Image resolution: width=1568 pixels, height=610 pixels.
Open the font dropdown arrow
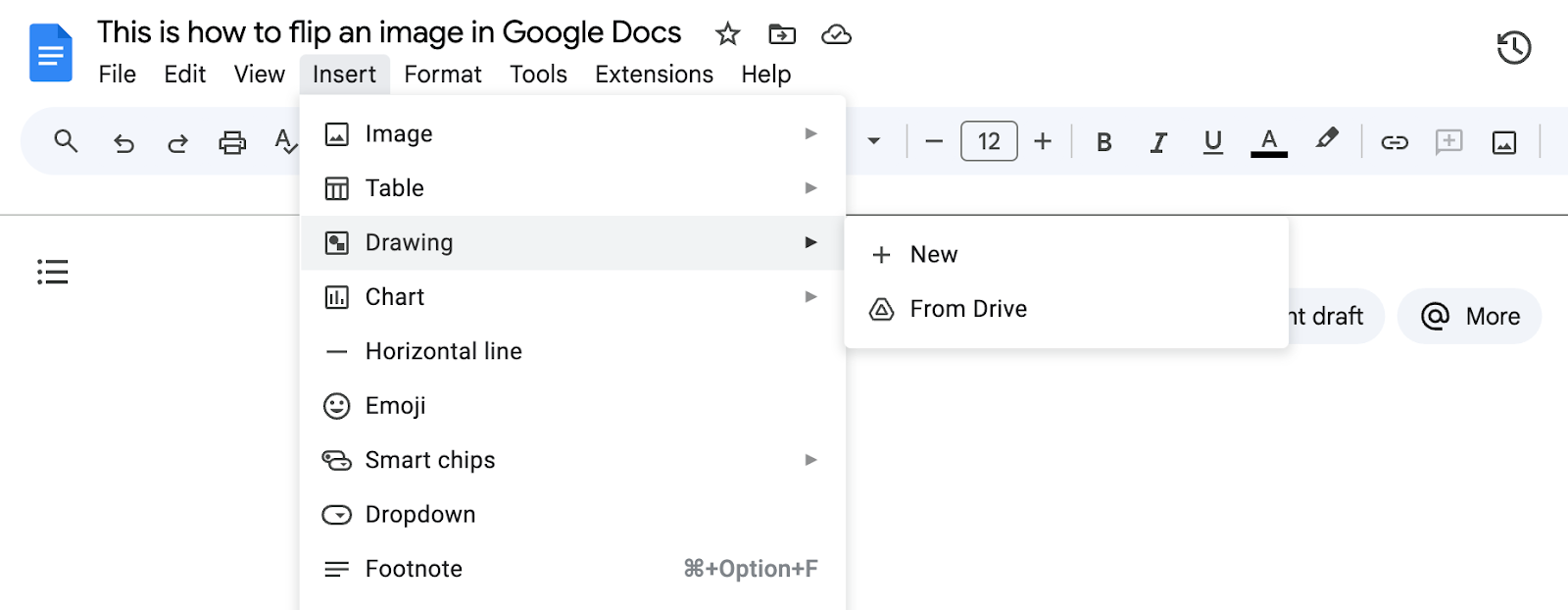873,142
